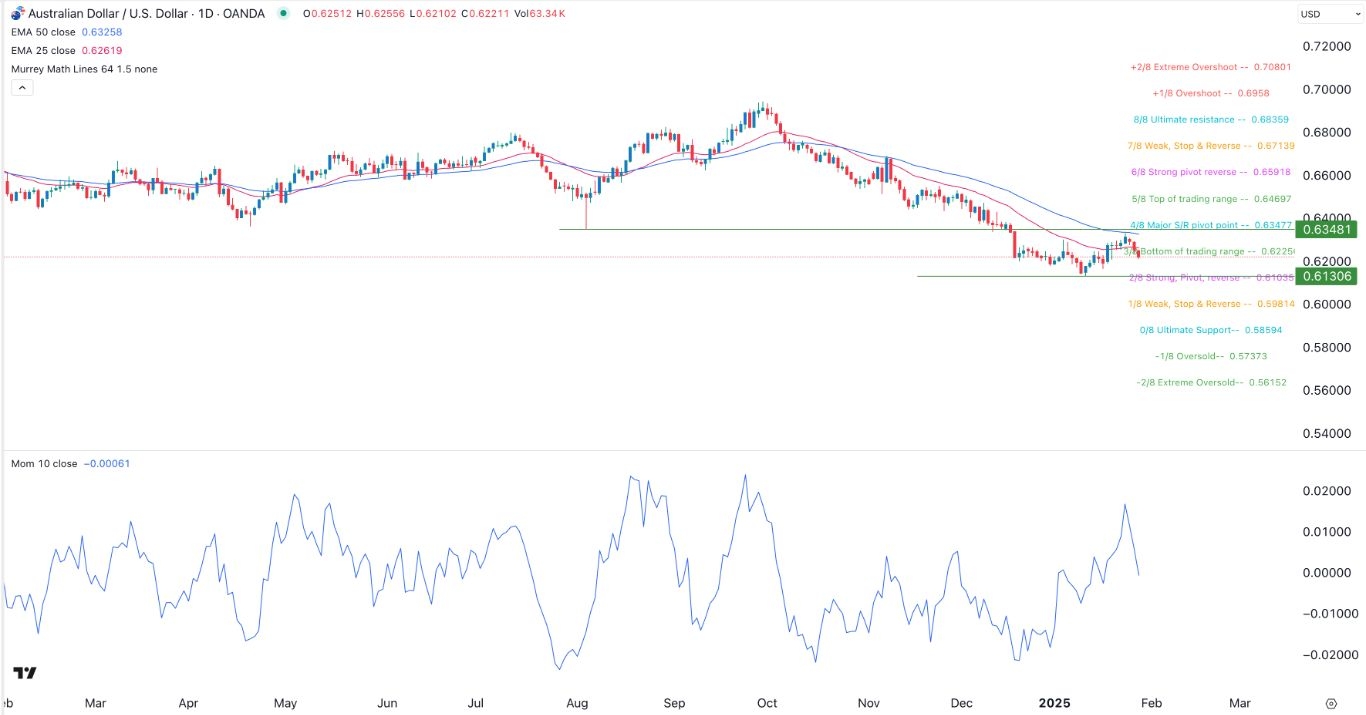
Task: Select the EMA 25 close legend entry
Action: (43, 50)
